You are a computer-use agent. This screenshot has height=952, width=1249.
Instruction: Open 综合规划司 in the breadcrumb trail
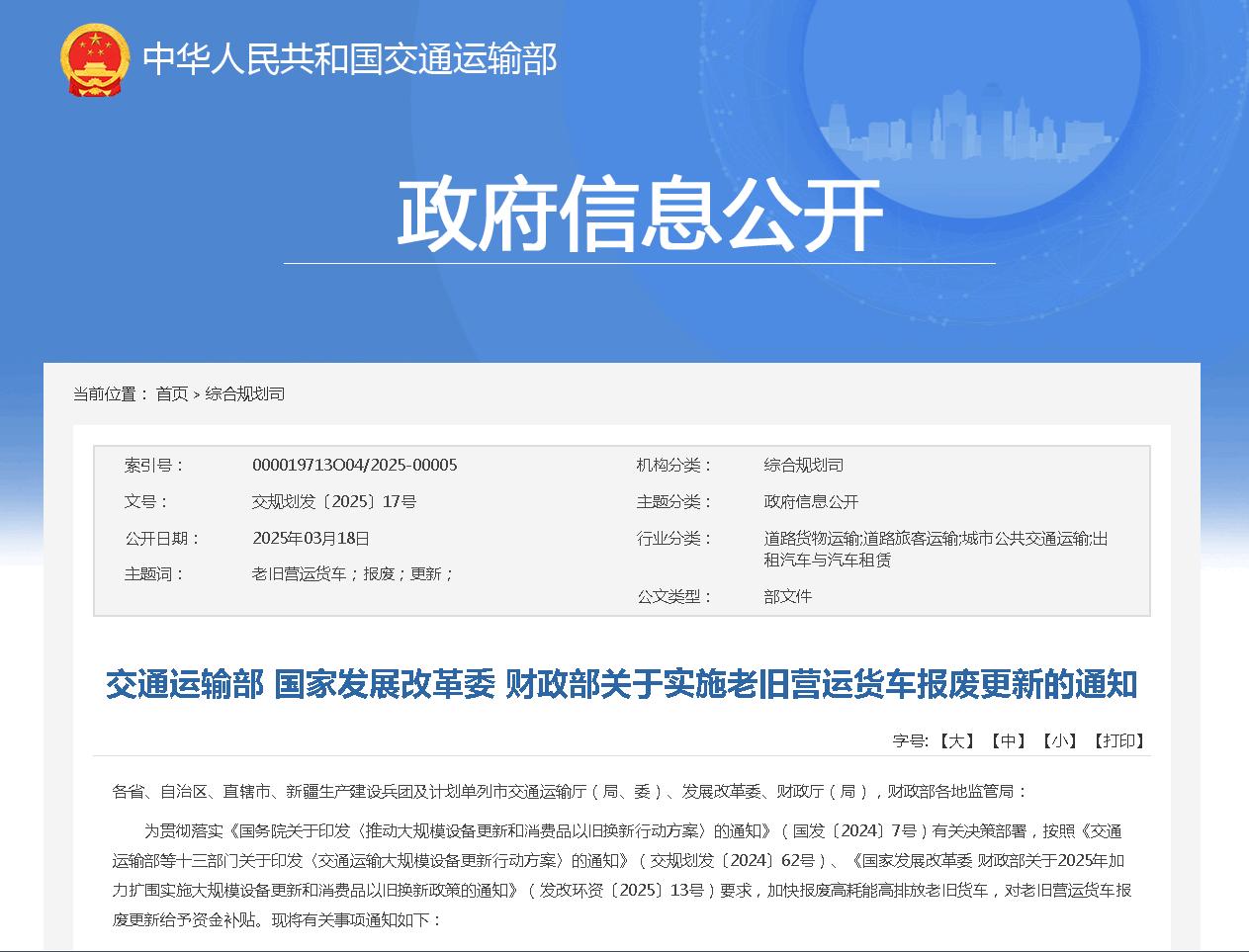[x=244, y=393]
